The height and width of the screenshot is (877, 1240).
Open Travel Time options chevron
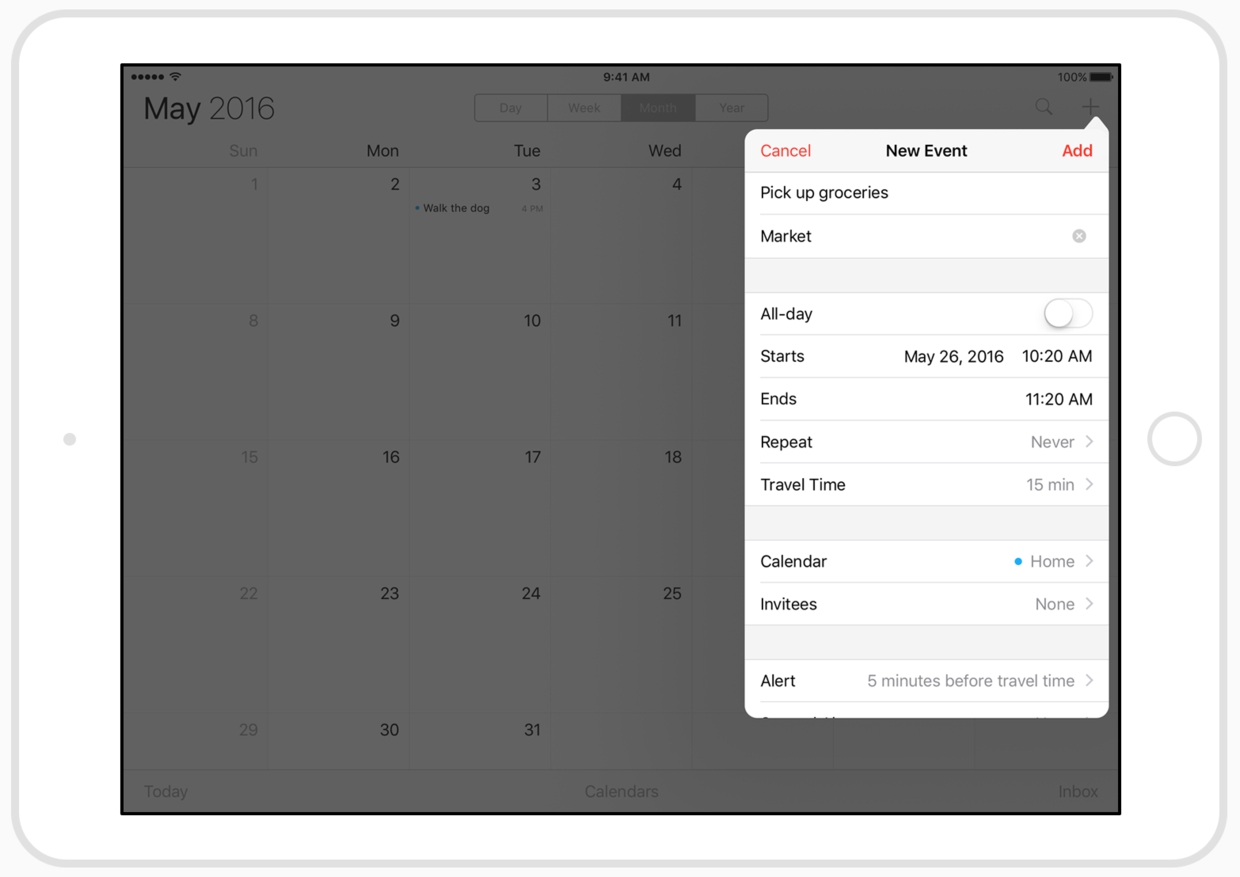(x=1089, y=485)
